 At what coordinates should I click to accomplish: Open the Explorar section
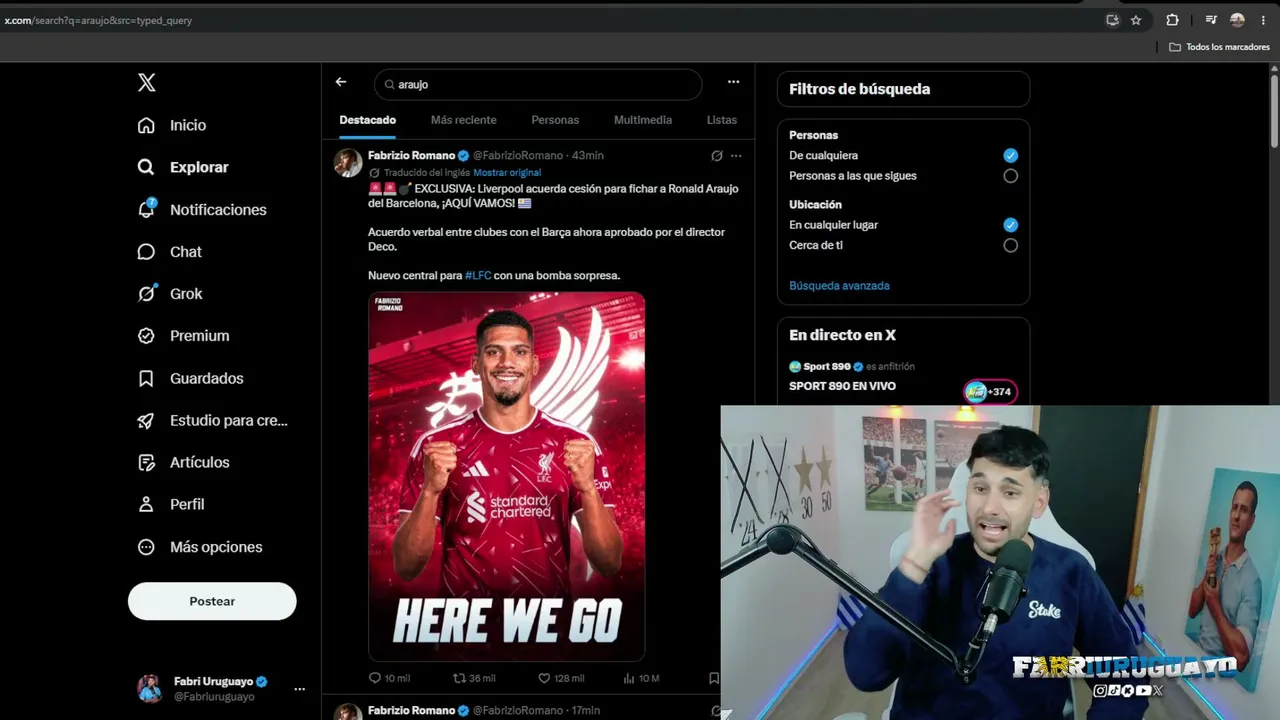click(183, 167)
